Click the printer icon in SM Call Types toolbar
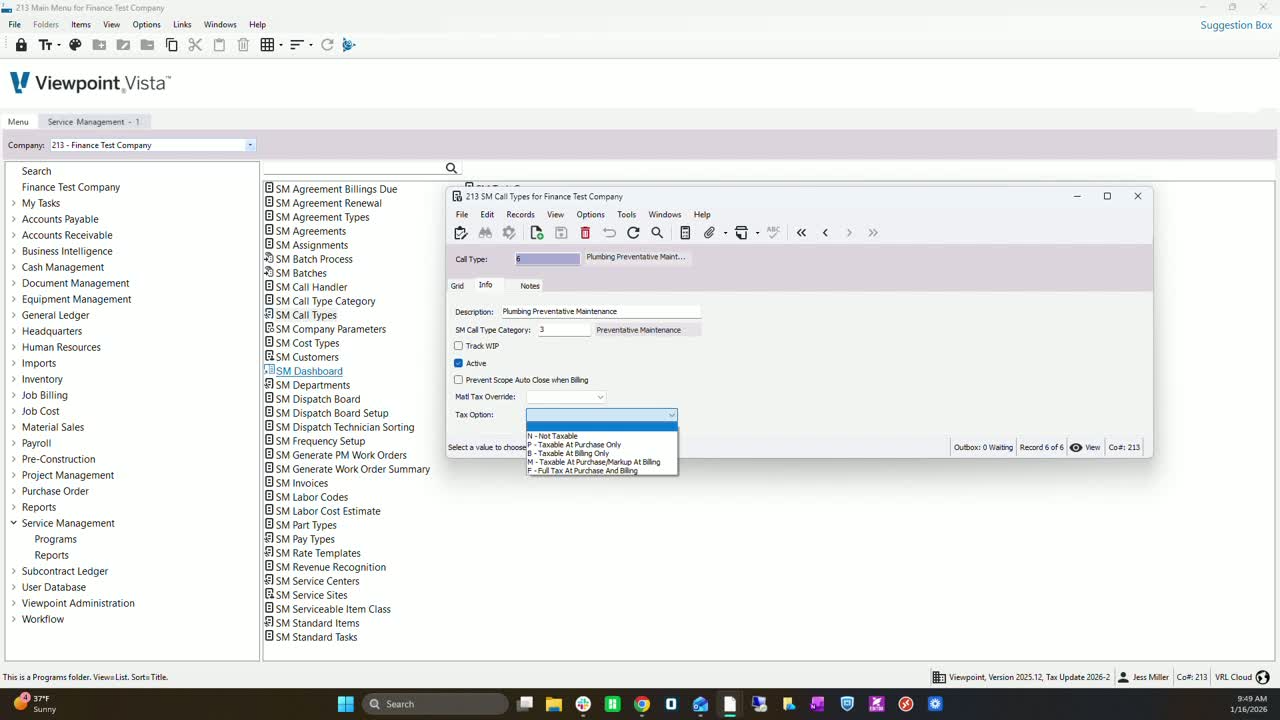Viewport: 1280px width, 720px height. [741, 233]
